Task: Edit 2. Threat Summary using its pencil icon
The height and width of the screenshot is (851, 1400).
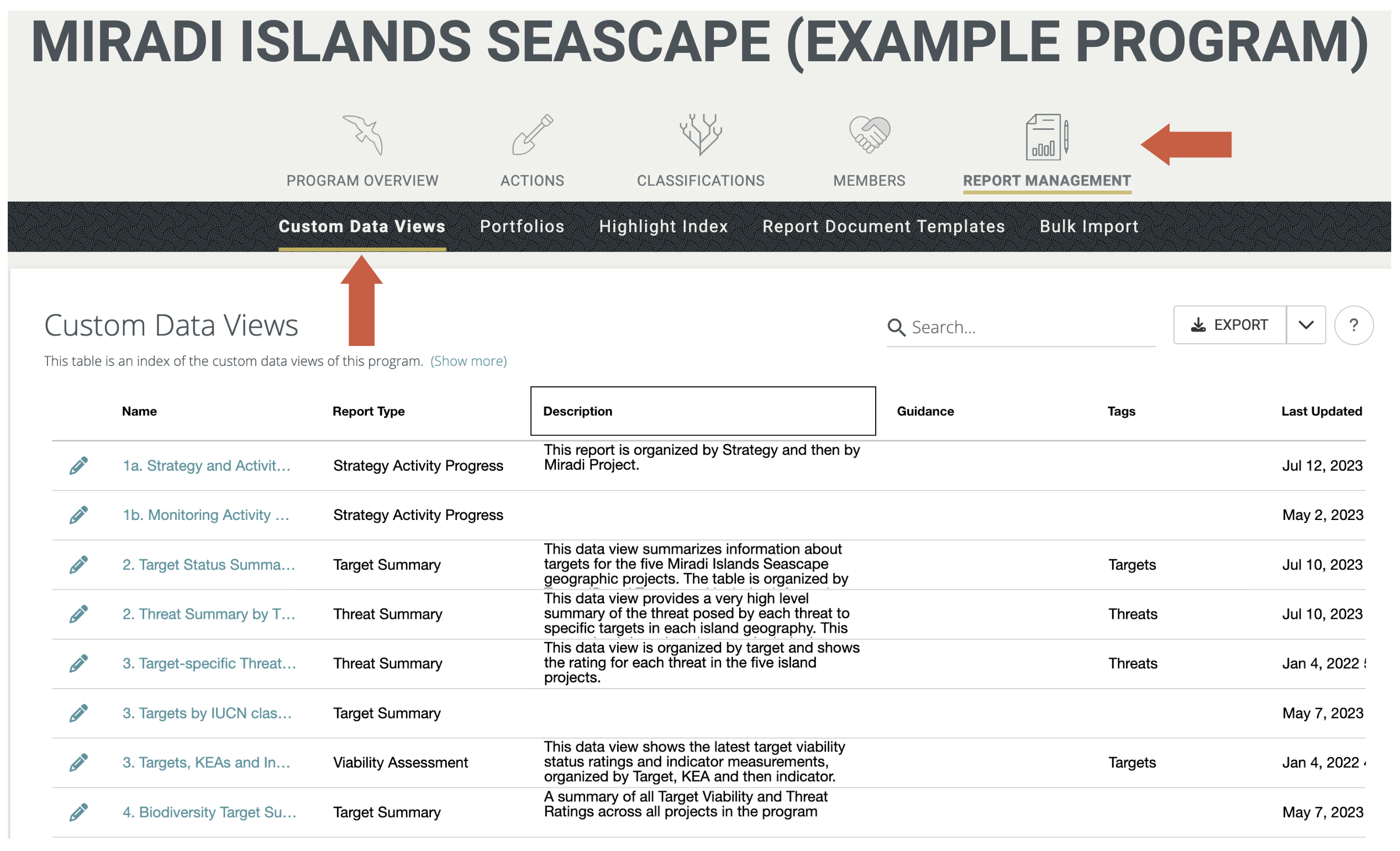Action: pos(79,613)
